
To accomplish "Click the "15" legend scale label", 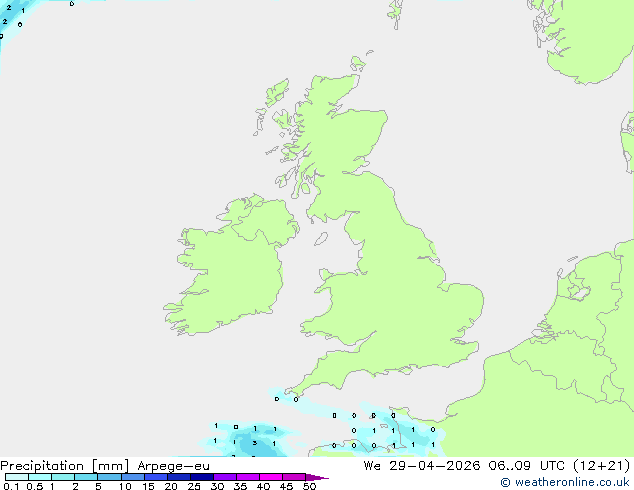I will [148, 486].
